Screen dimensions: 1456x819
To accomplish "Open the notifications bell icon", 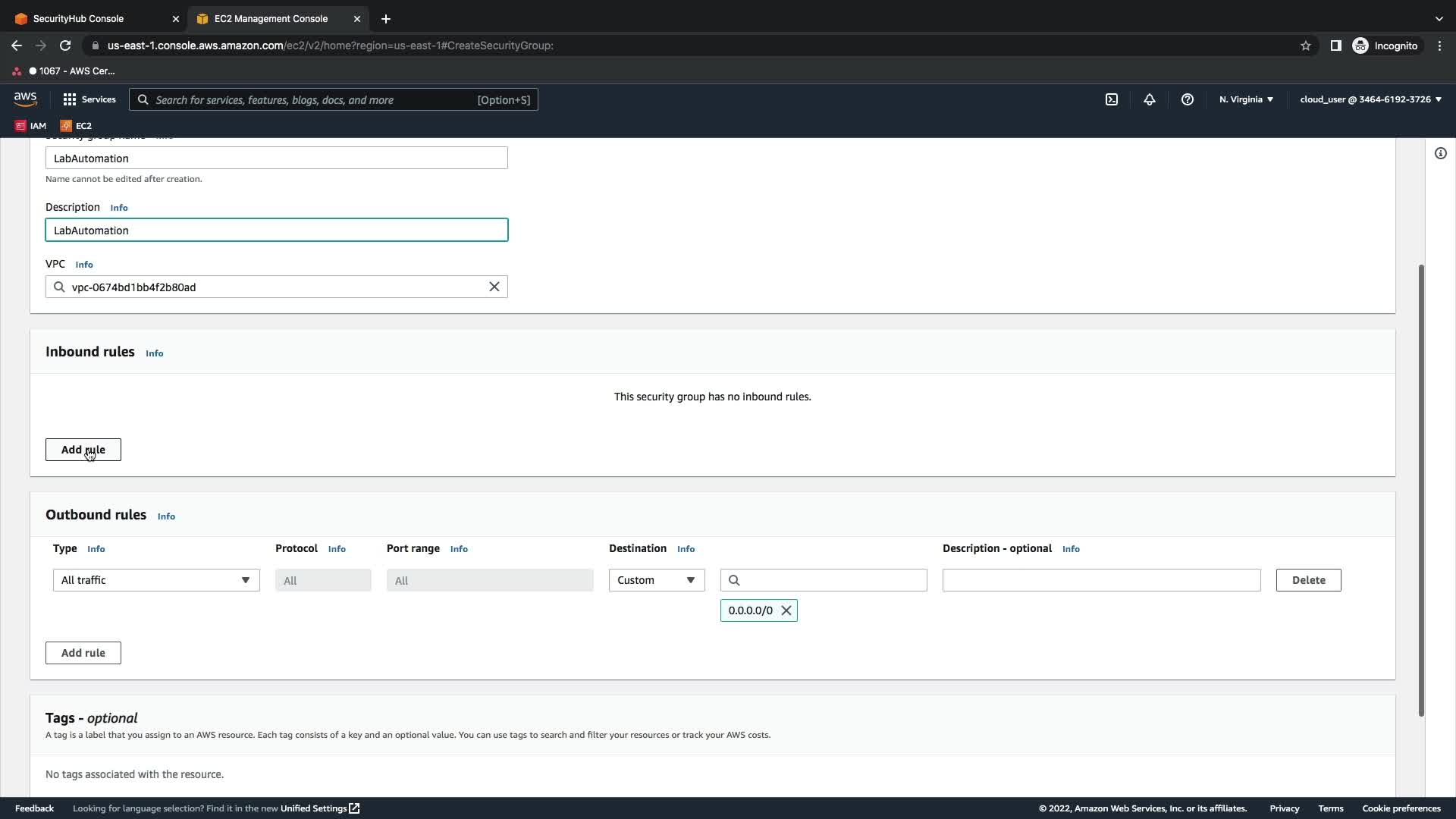I will click(1150, 99).
